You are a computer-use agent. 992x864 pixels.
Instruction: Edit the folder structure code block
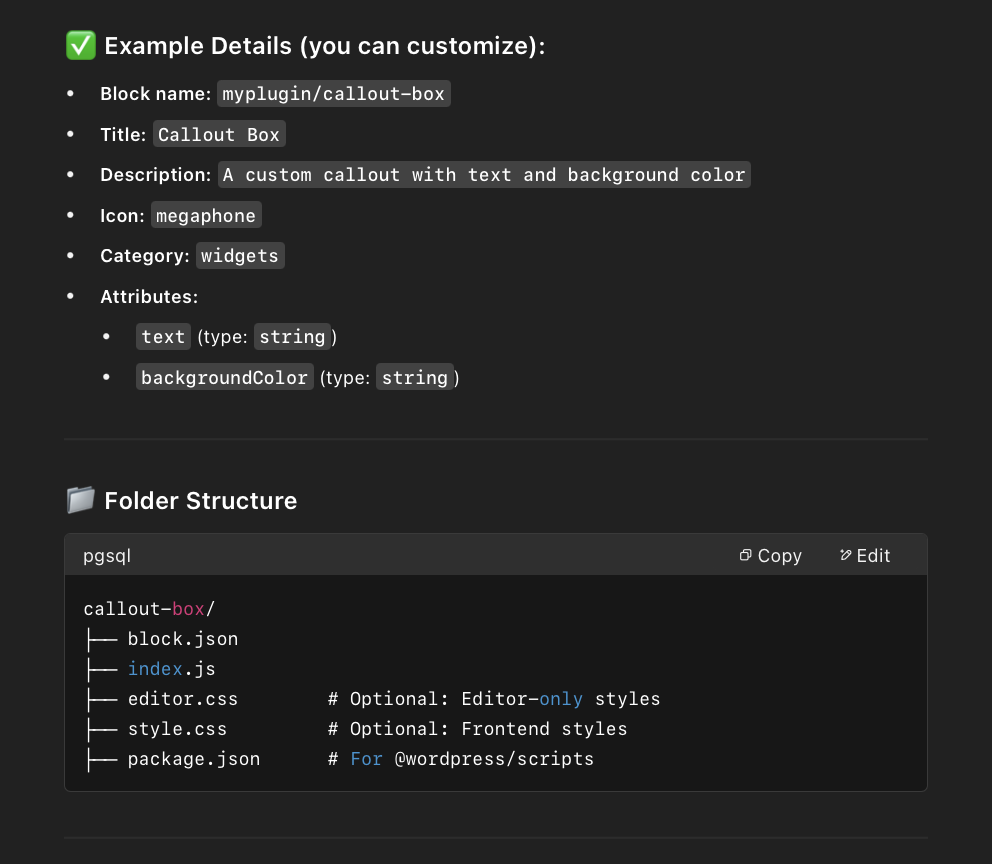tap(865, 555)
